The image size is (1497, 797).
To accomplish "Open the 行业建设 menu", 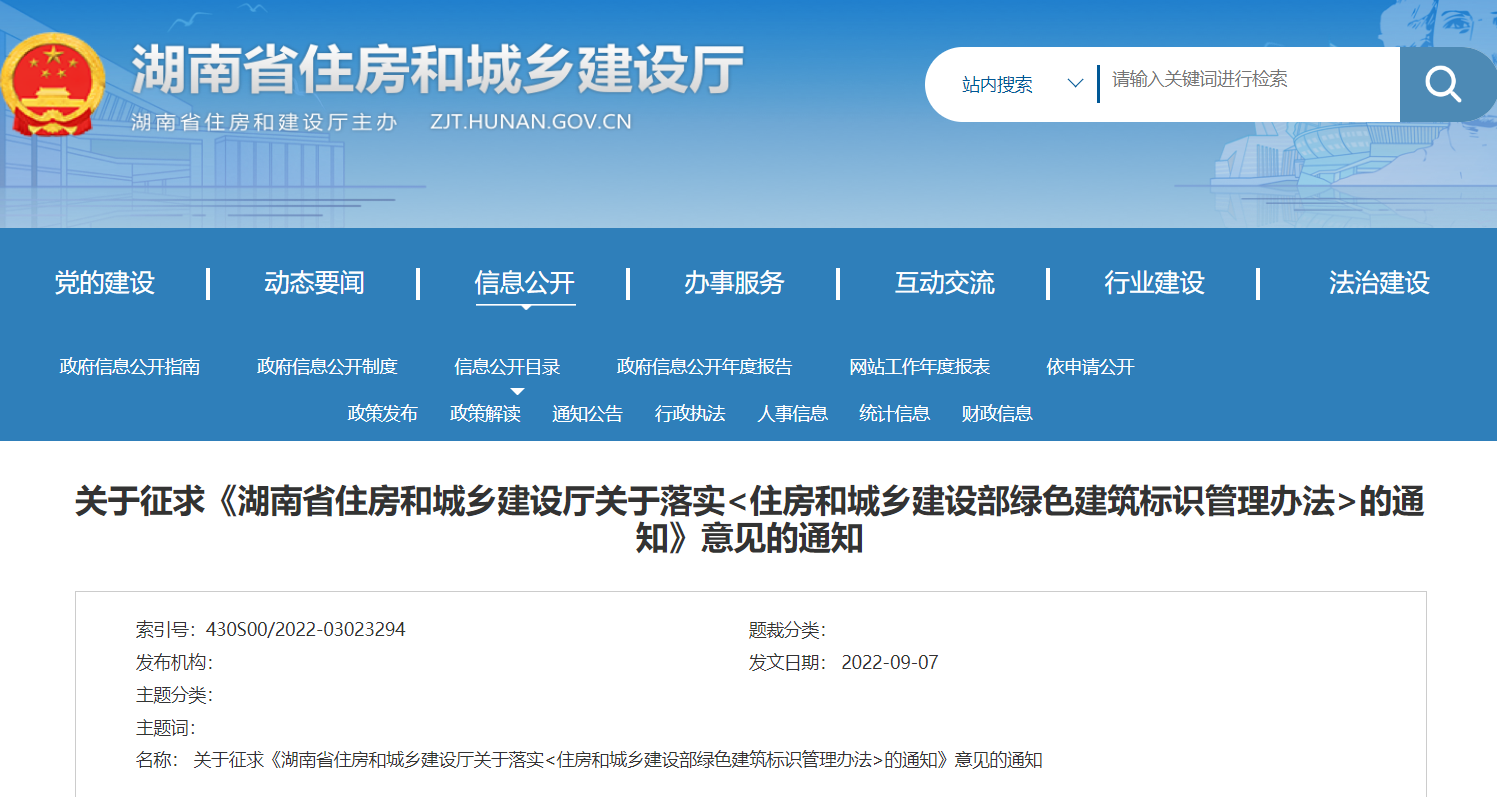I will (x=1154, y=283).
